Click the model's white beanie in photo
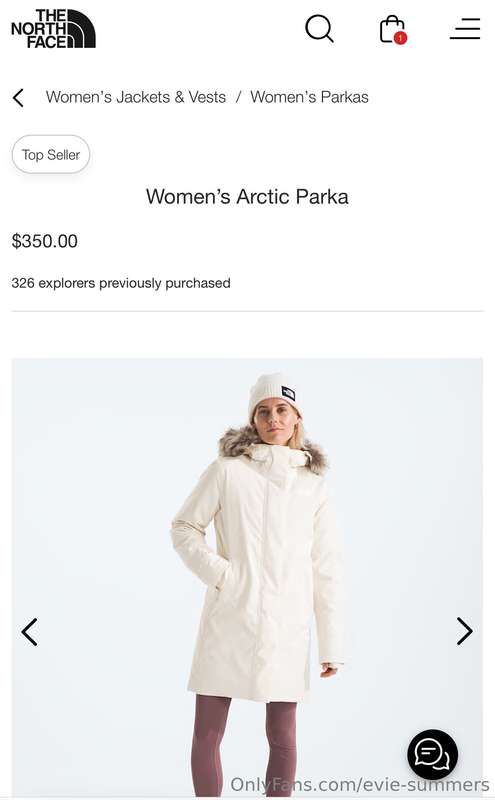Image resolution: width=495 pixels, height=800 pixels. [x=273, y=395]
